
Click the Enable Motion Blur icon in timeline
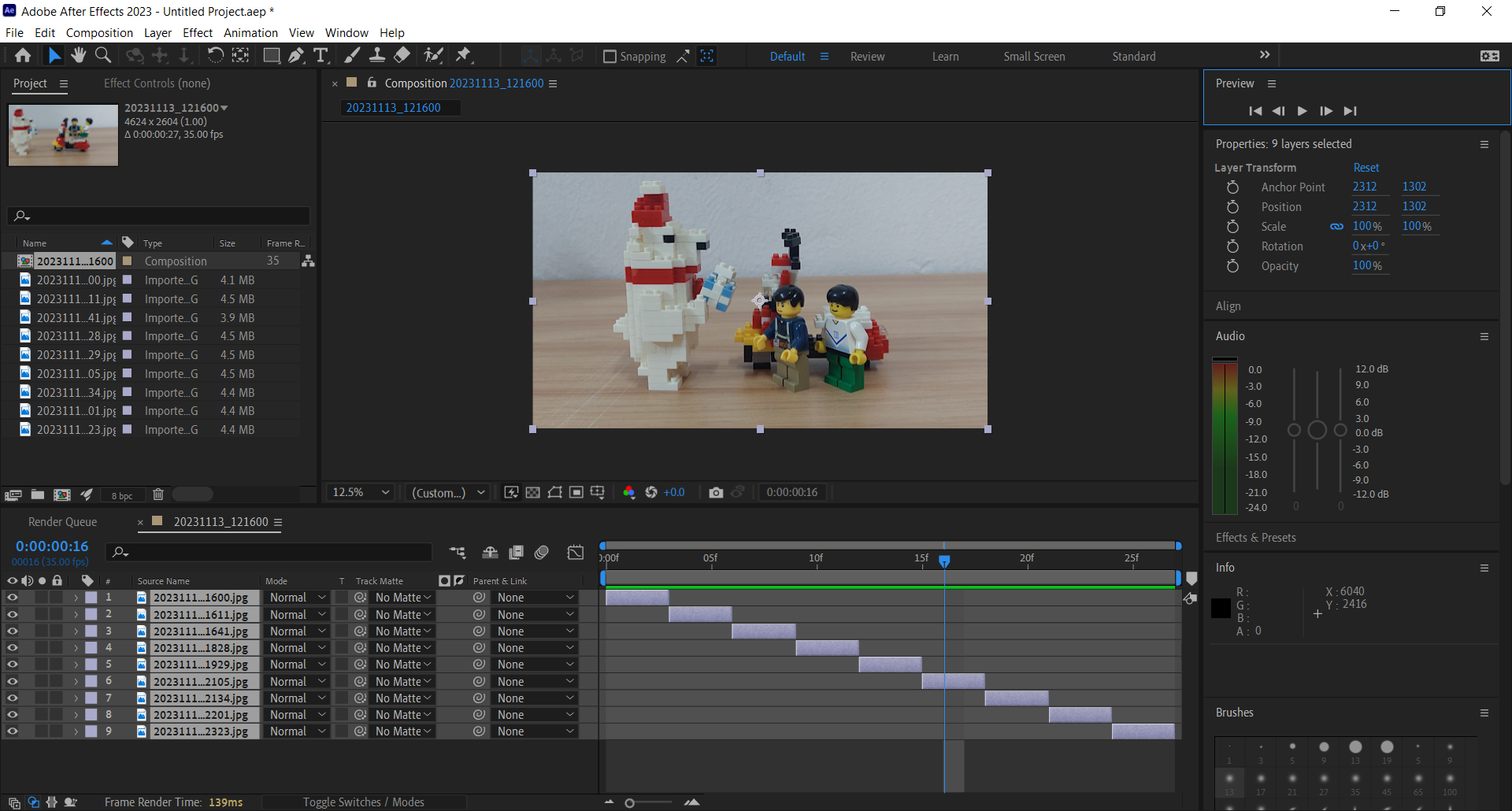point(542,553)
